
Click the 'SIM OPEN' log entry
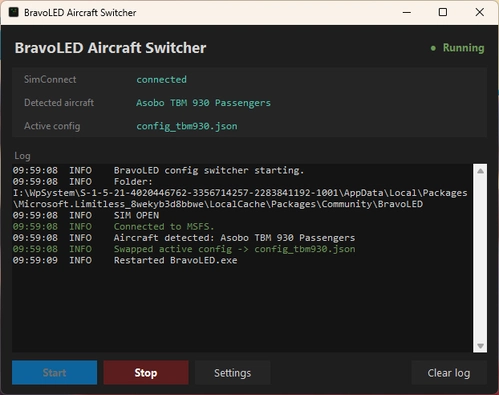[x=86, y=215]
